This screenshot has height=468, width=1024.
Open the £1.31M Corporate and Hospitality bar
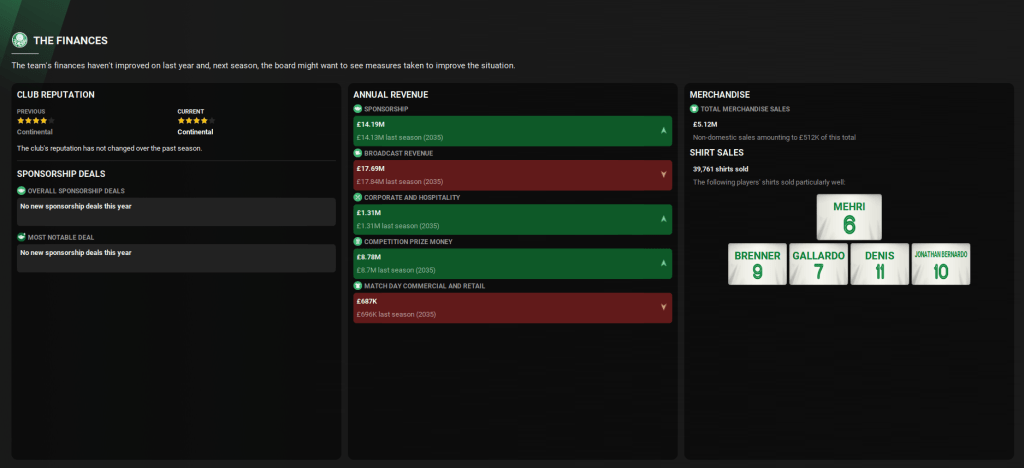[512, 218]
